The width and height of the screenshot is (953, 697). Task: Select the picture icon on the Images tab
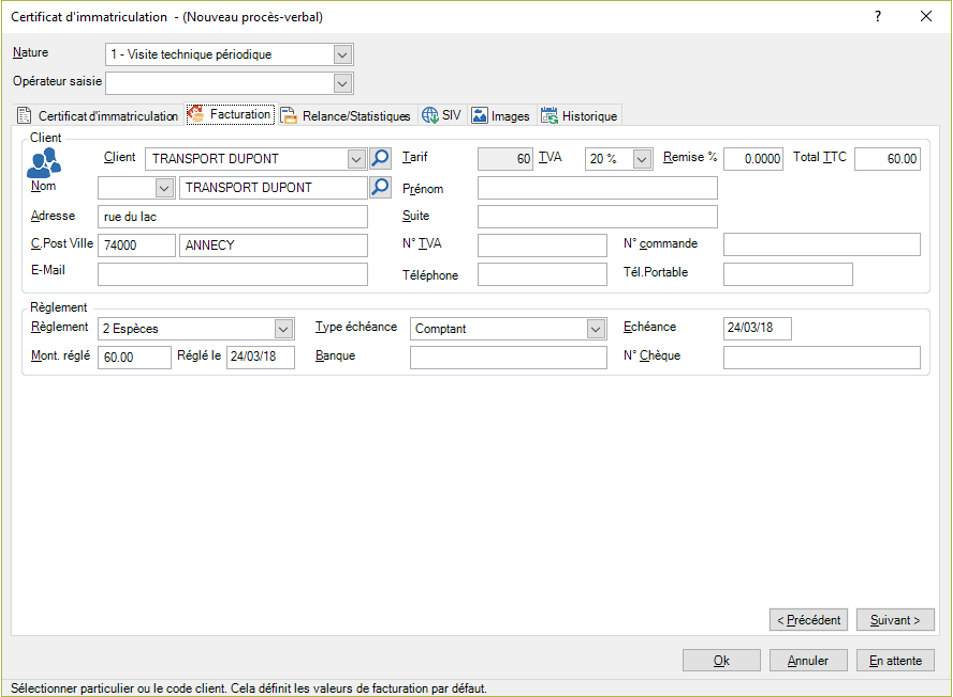pyautogui.click(x=480, y=115)
